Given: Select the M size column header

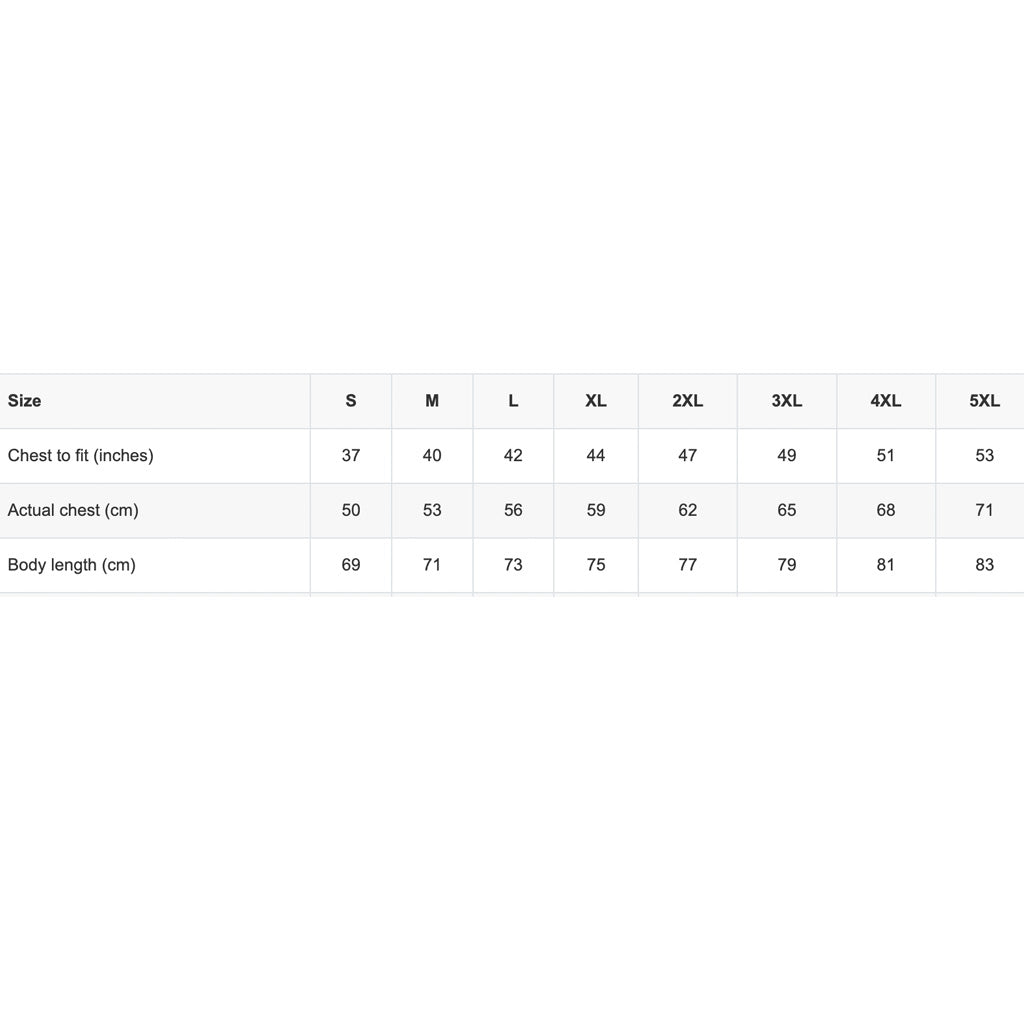Looking at the screenshot, I should [x=432, y=401].
